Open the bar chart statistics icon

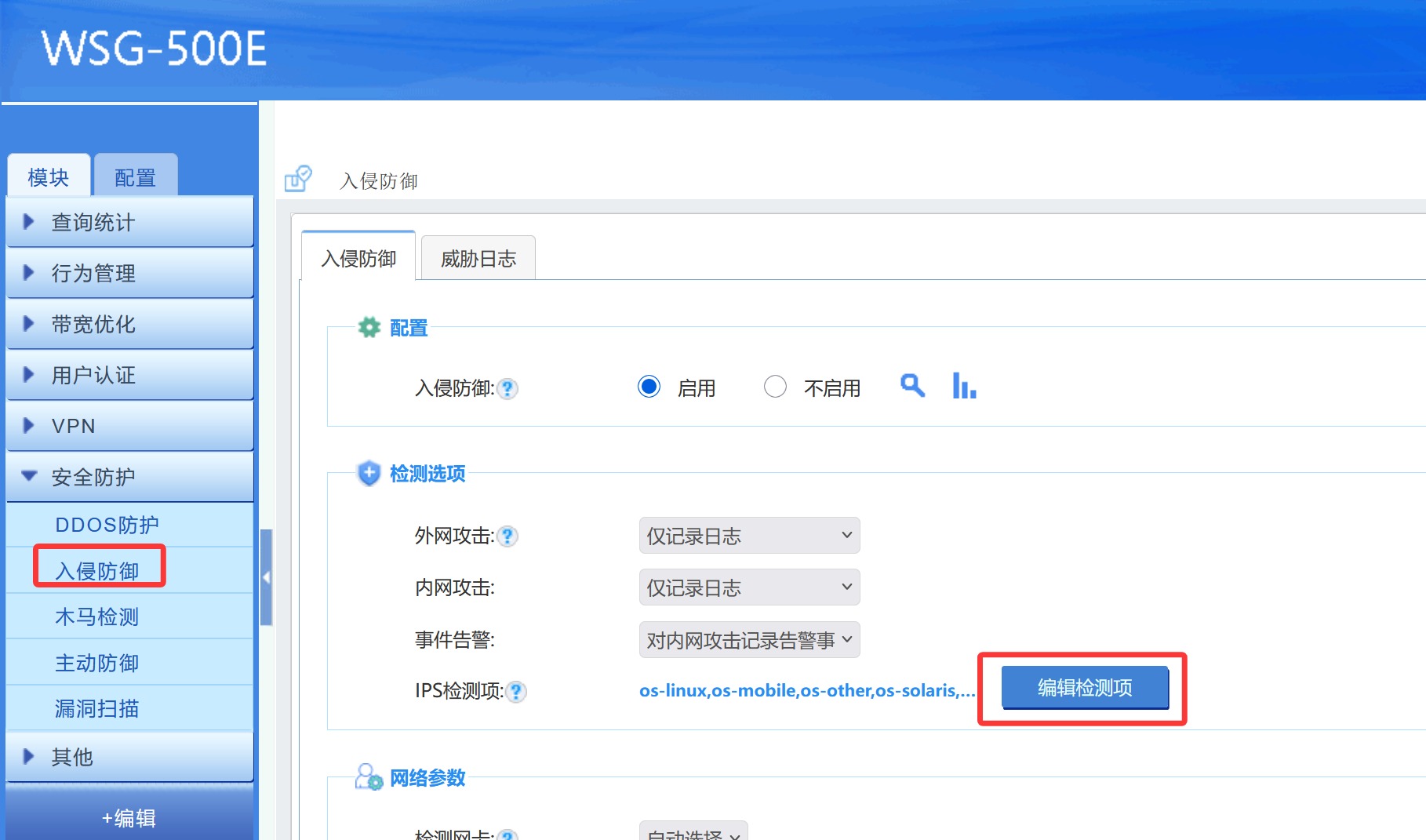[964, 386]
